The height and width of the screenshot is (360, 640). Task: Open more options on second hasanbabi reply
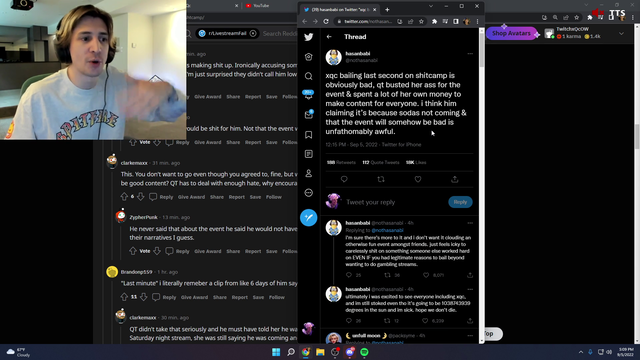tap(470, 289)
